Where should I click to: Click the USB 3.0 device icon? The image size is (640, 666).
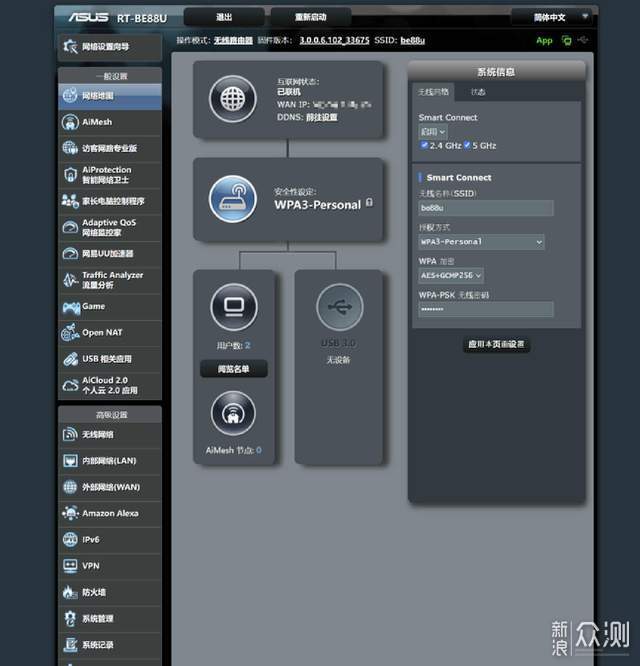pos(340,307)
